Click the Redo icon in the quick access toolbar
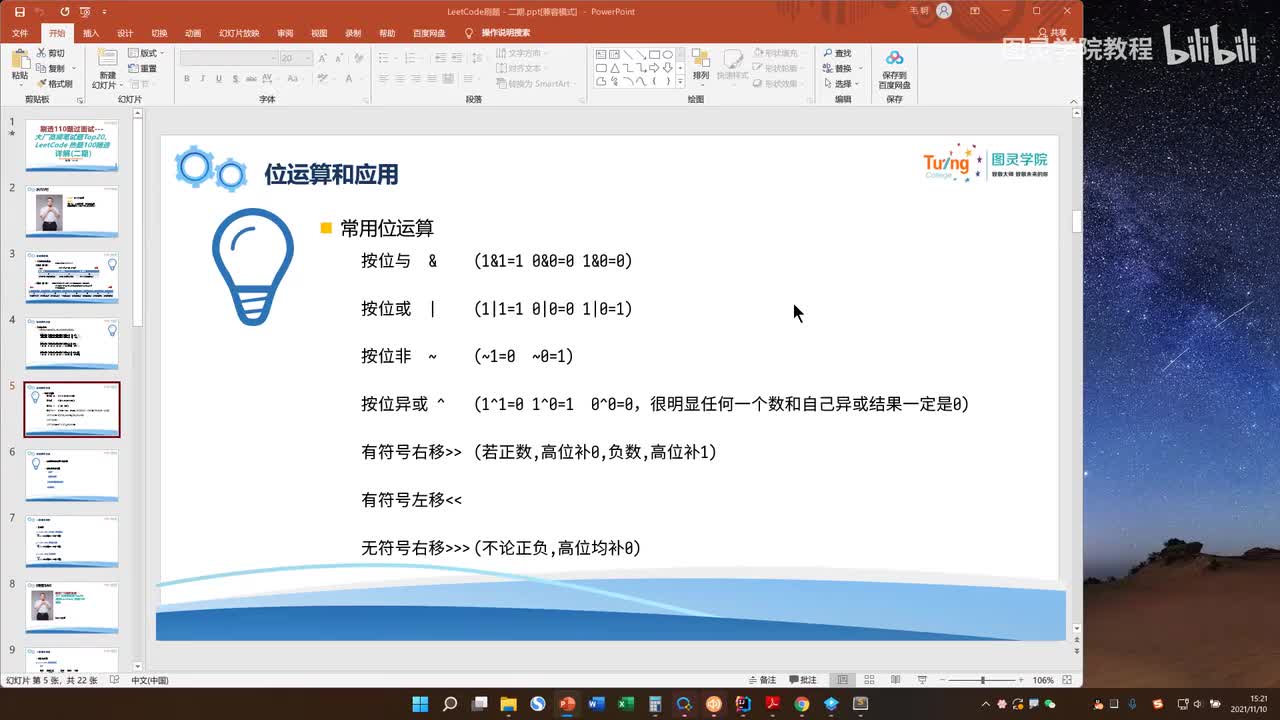Screen dimensions: 1280x720 [64, 11]
